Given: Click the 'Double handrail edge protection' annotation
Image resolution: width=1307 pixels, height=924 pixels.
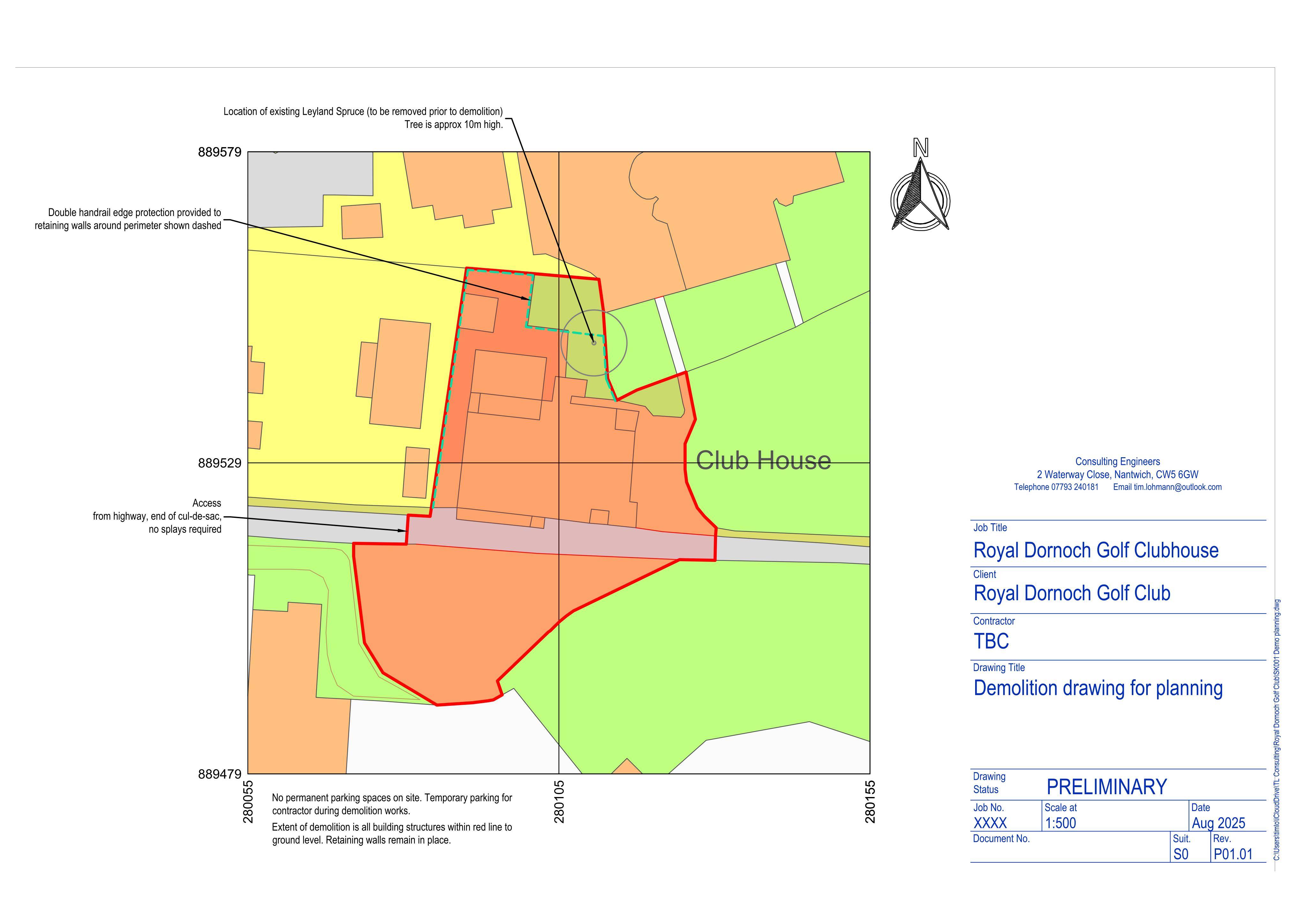Looking at the screenshot, I should click(x=128, y=219).
